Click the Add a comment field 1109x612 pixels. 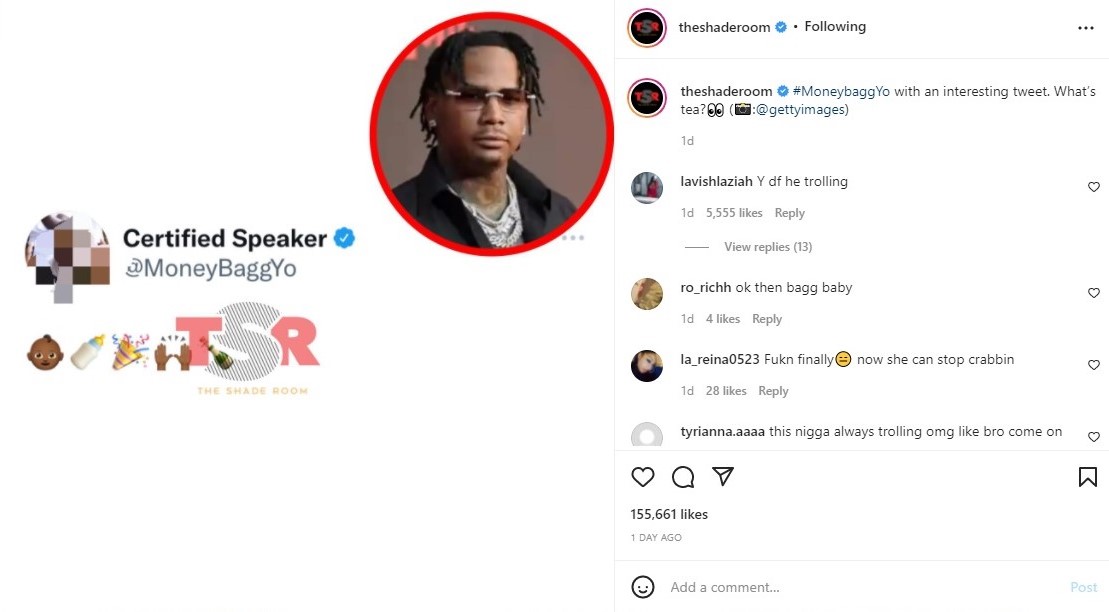(863, 587)
